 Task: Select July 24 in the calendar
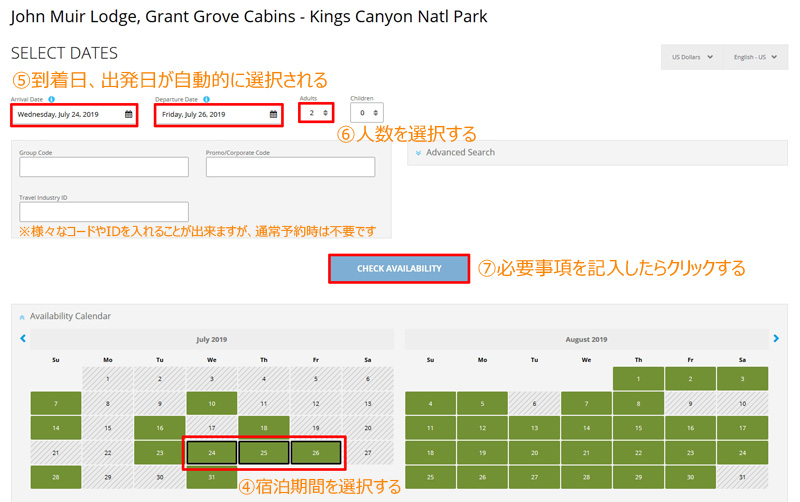[212, 453]
